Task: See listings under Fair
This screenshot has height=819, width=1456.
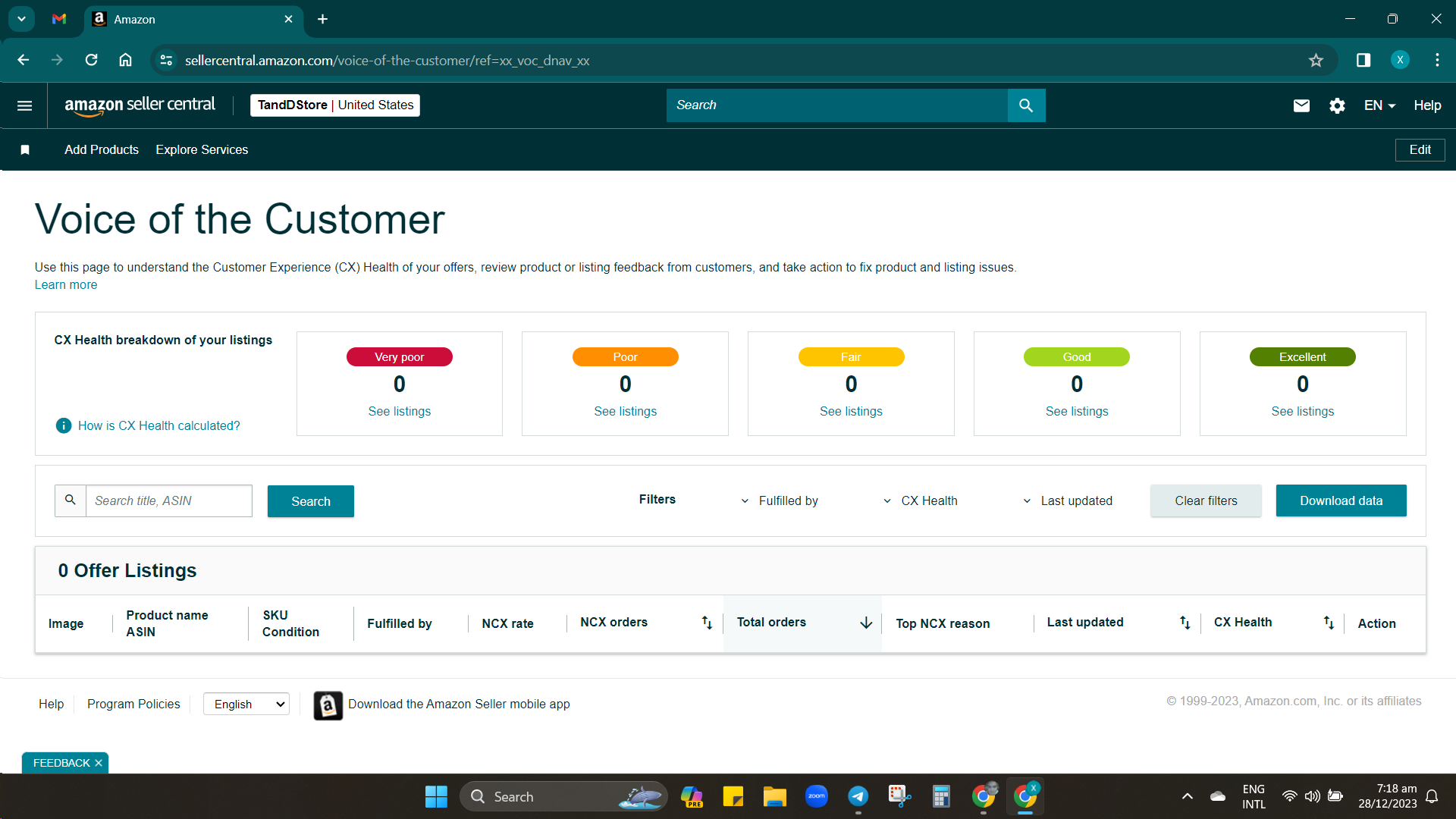Action: [x=851, y=412]
